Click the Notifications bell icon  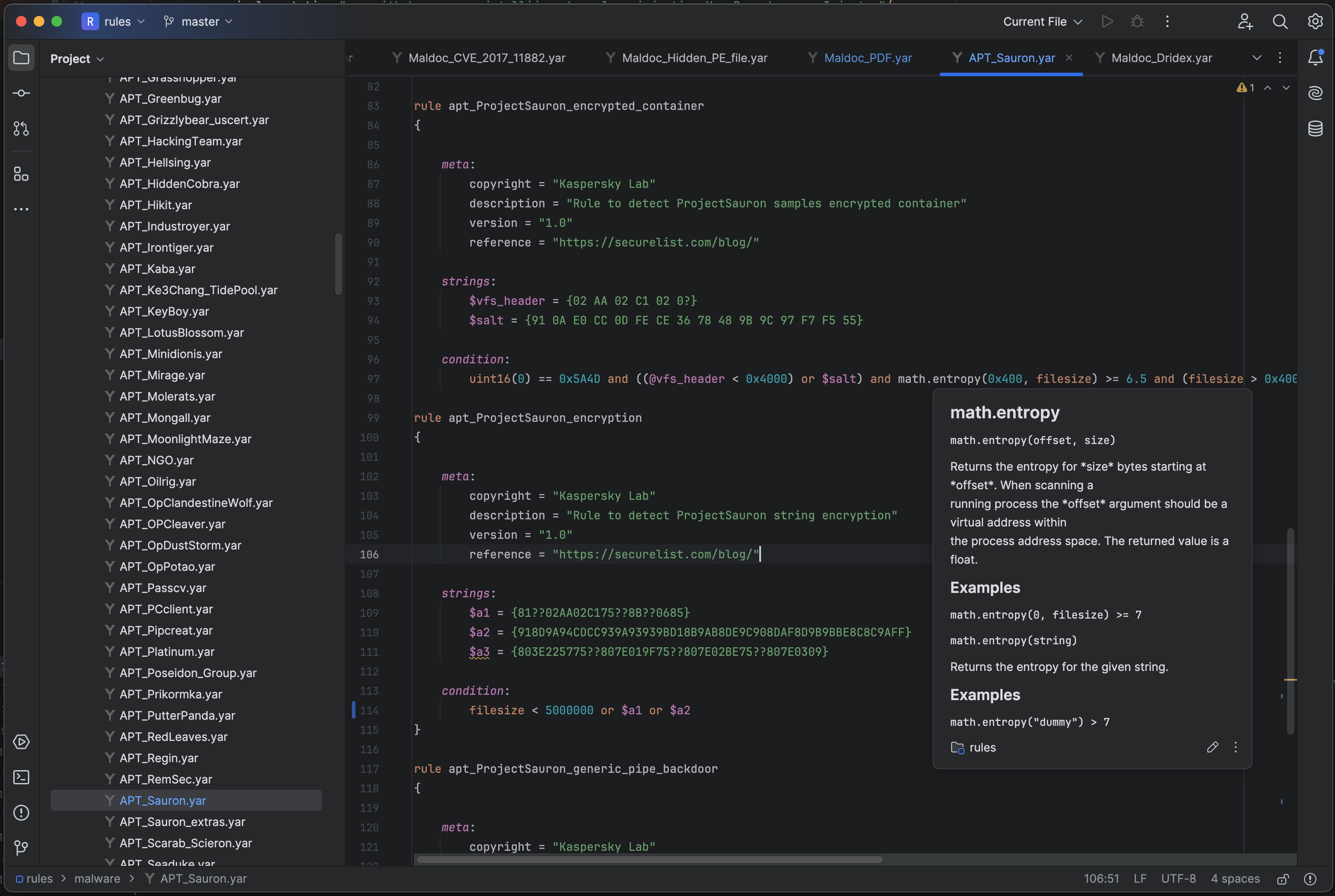(x=1315, y=57)
